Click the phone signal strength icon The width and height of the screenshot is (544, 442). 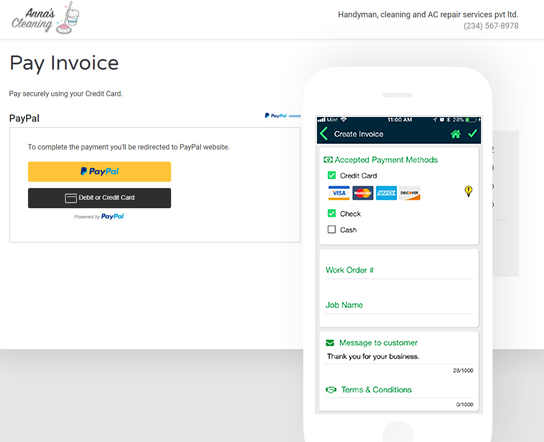pyautogui.click(x=321, y=120)
